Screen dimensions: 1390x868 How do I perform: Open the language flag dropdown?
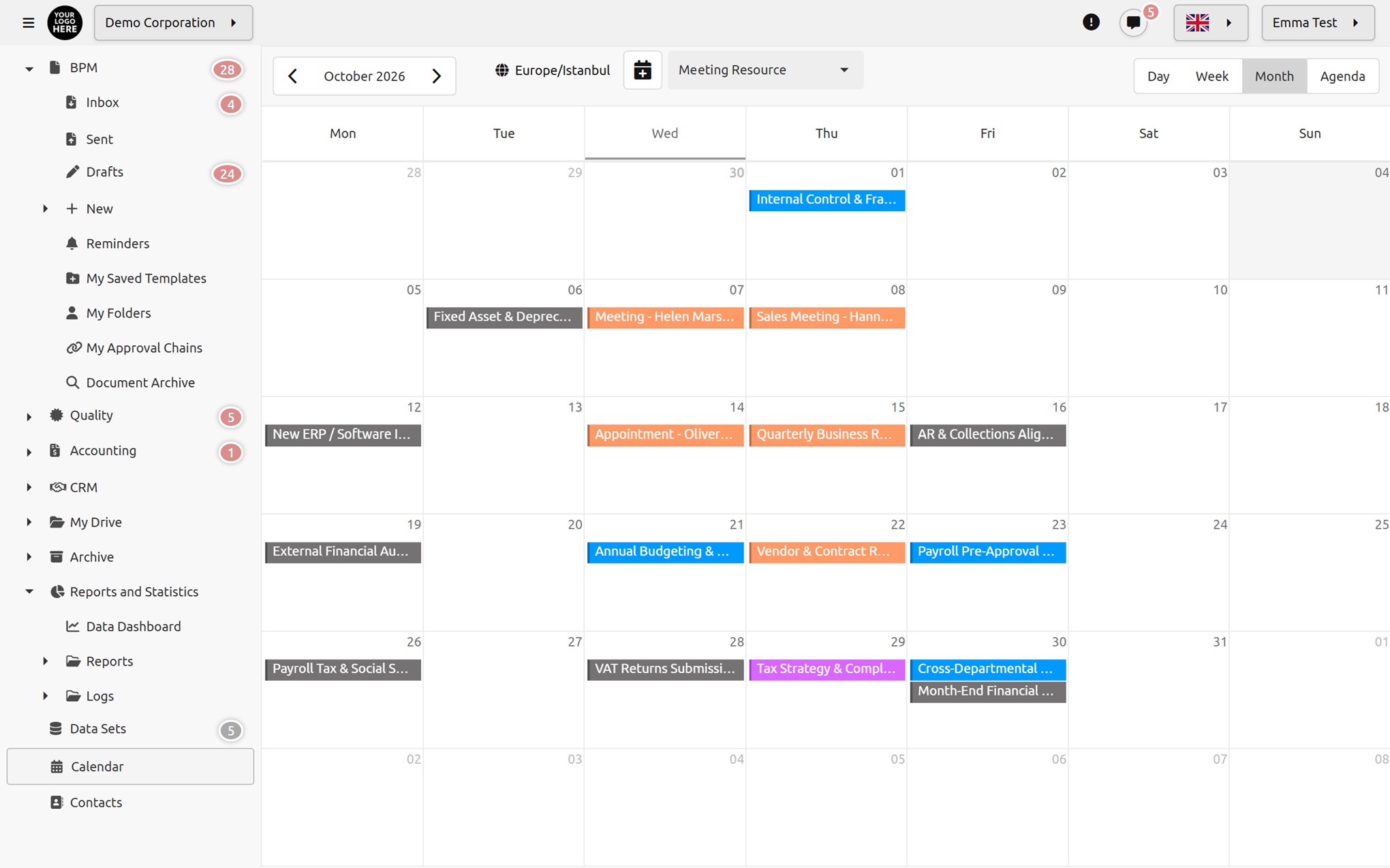coord(1211,22)
